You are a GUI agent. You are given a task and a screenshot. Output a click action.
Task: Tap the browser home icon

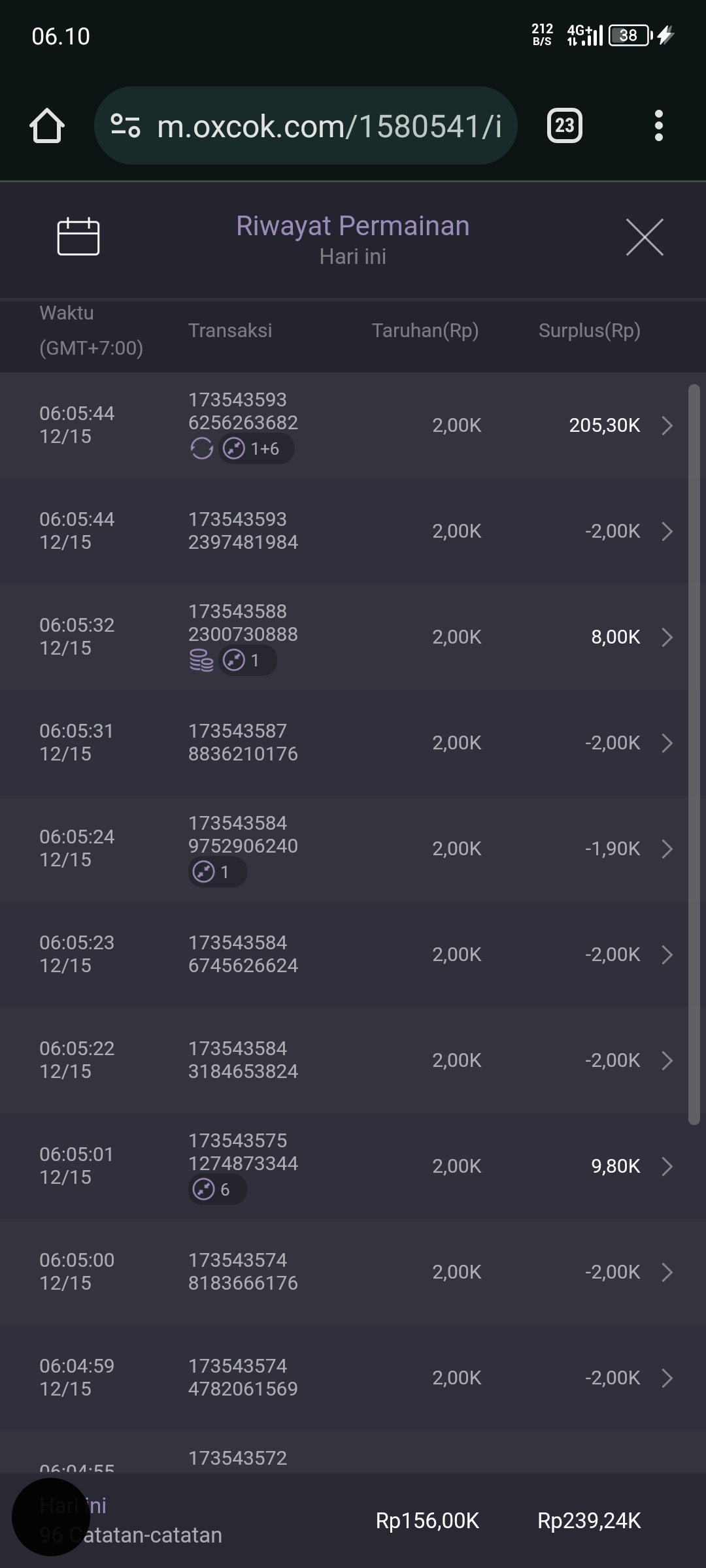[x=47, y=125]
